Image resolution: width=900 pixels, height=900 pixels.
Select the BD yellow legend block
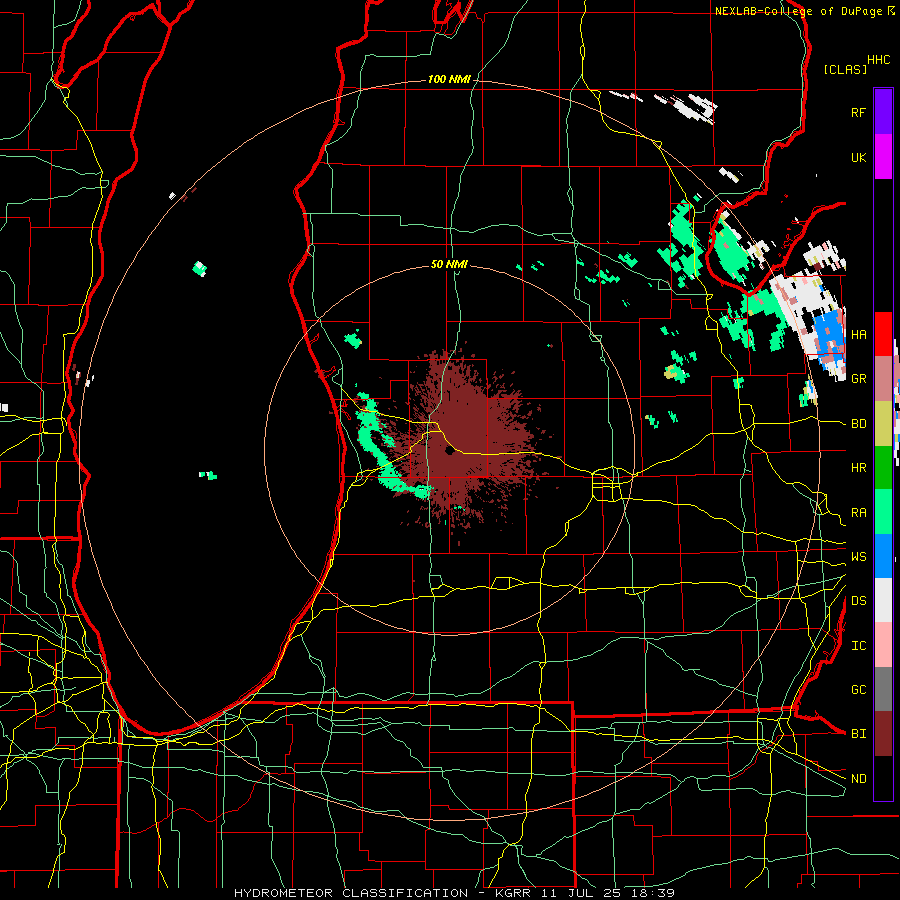[x=883, y=424]
